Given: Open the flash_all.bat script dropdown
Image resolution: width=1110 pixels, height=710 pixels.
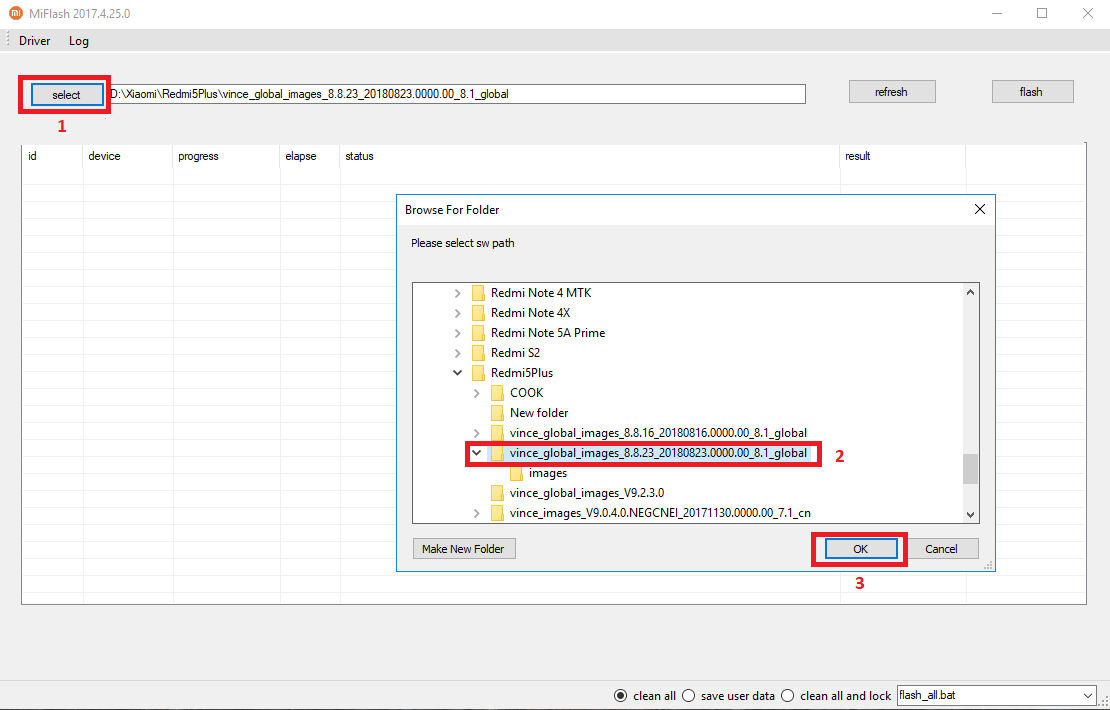Looking at the screenshot, I should [x=1087, y=696].
